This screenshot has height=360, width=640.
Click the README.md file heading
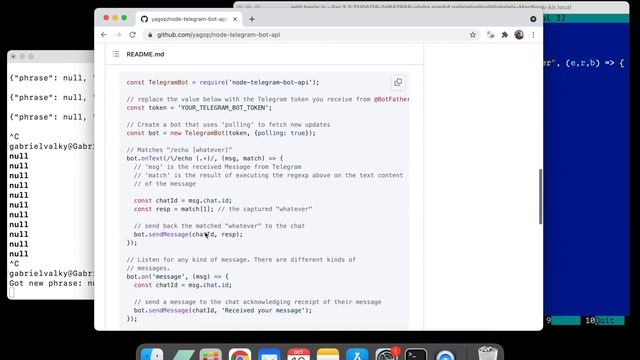pyautogui.click(x=145, y=54)
